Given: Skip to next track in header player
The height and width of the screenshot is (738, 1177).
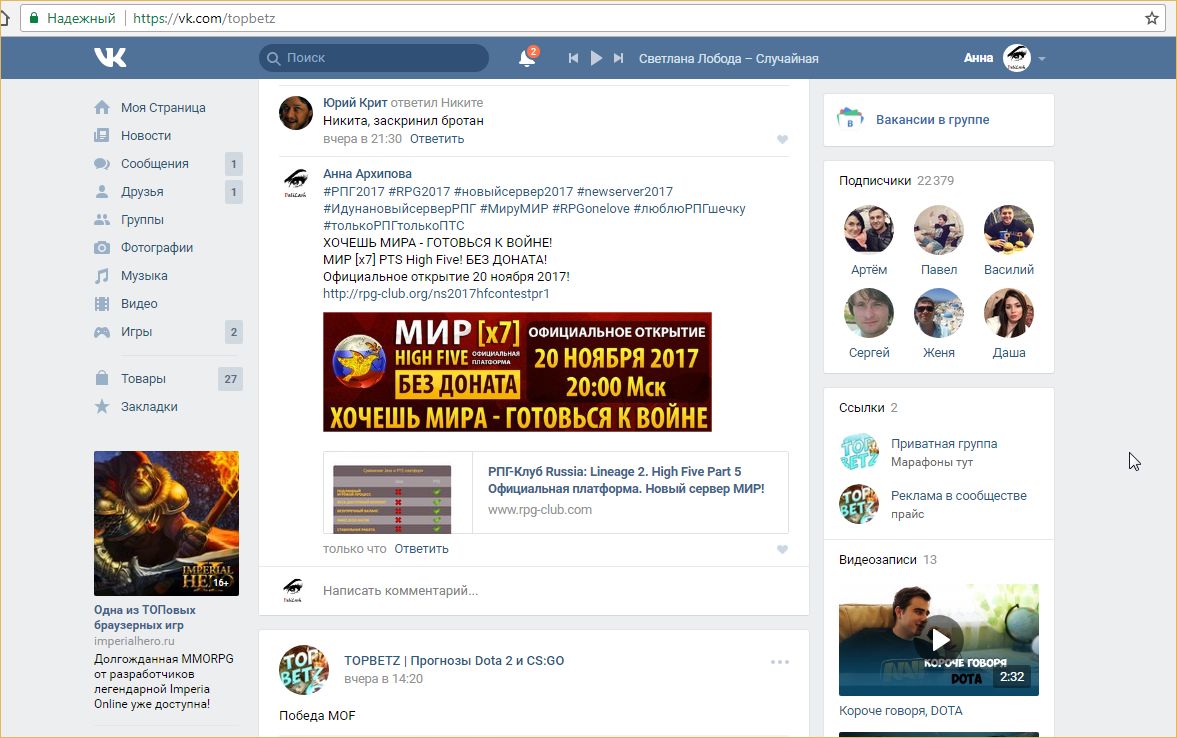Looking at the screenshot, I should coord(619,58).
